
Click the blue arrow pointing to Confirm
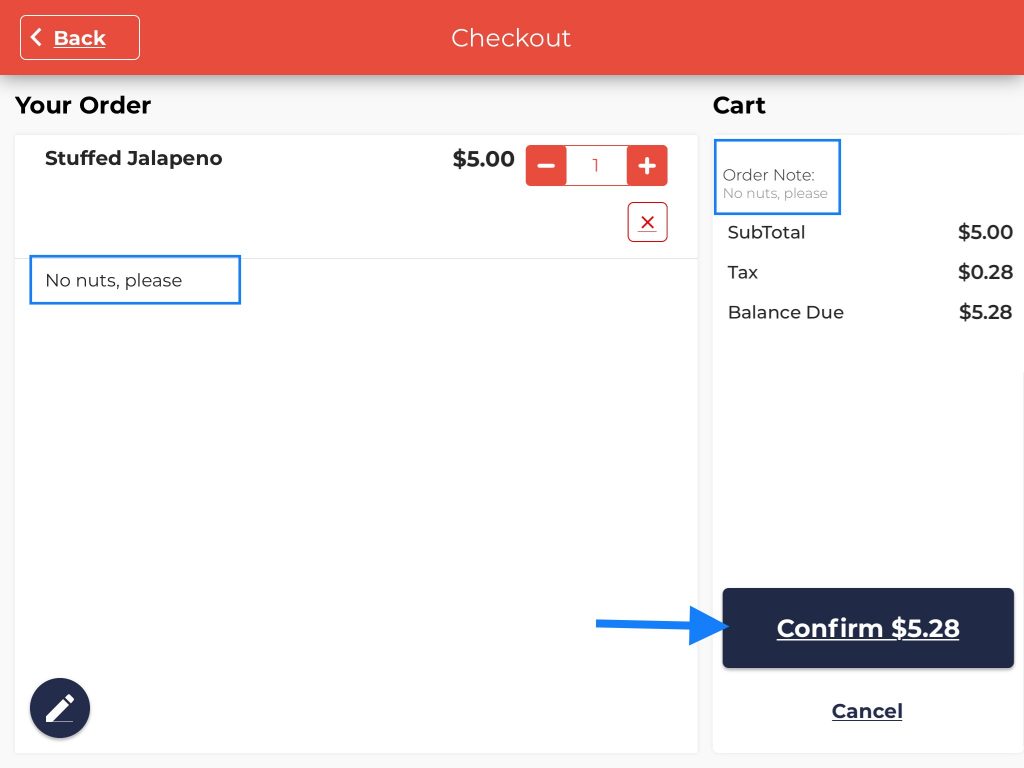pyautogui.click(x=658, y=626)
